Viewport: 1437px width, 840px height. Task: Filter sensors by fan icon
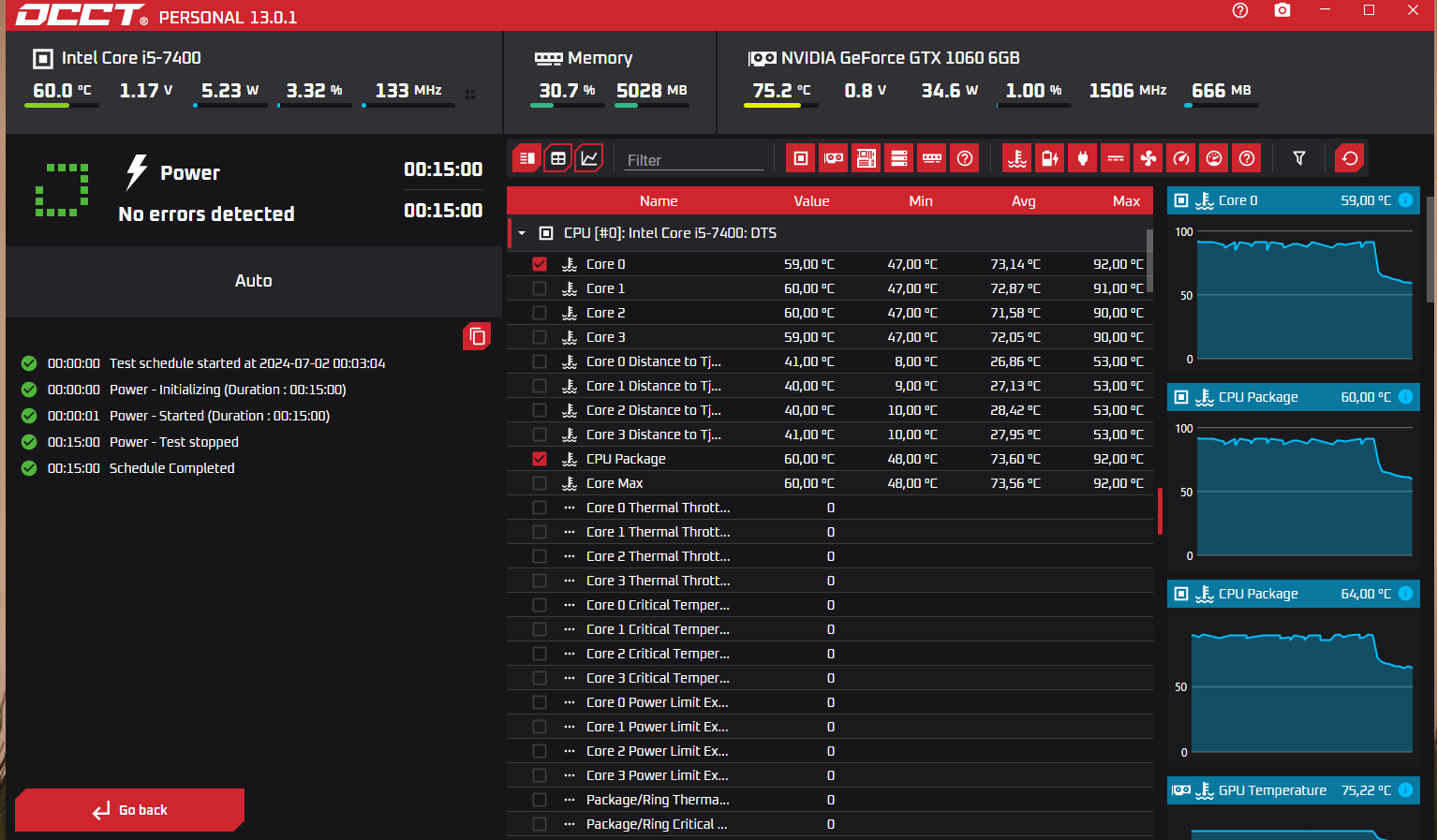coord(1148,158)
